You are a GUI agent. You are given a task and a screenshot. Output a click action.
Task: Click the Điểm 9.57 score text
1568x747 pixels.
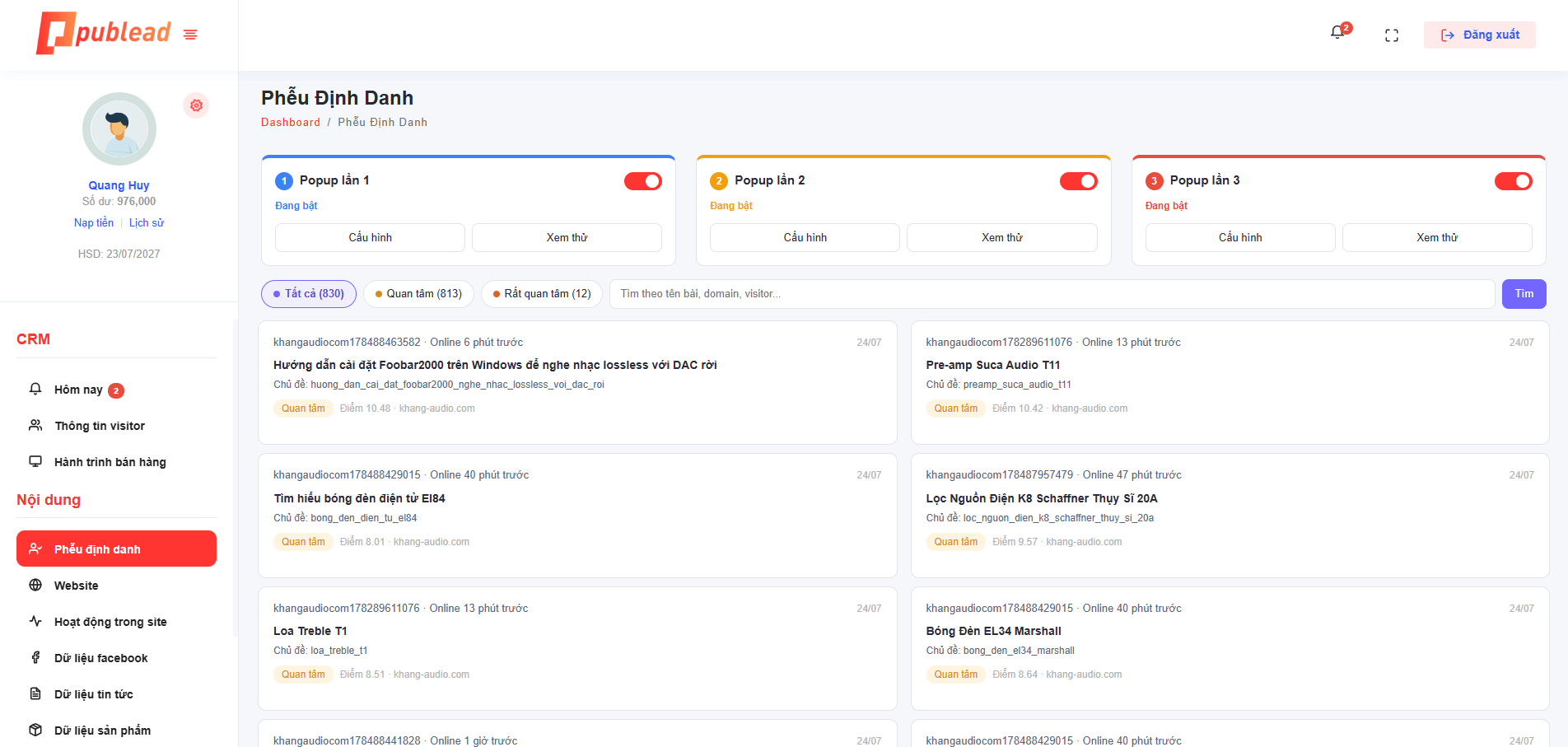[1015, 542]
